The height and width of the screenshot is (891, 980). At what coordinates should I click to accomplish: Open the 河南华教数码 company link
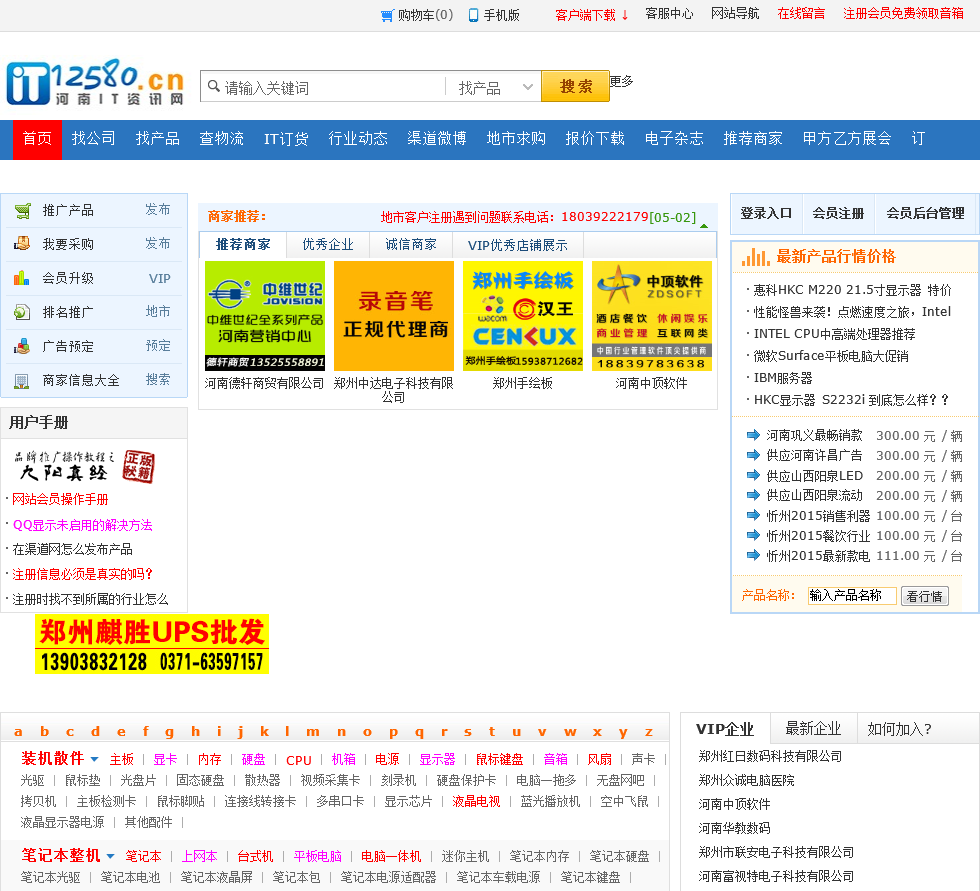click(x=734, y=829)
